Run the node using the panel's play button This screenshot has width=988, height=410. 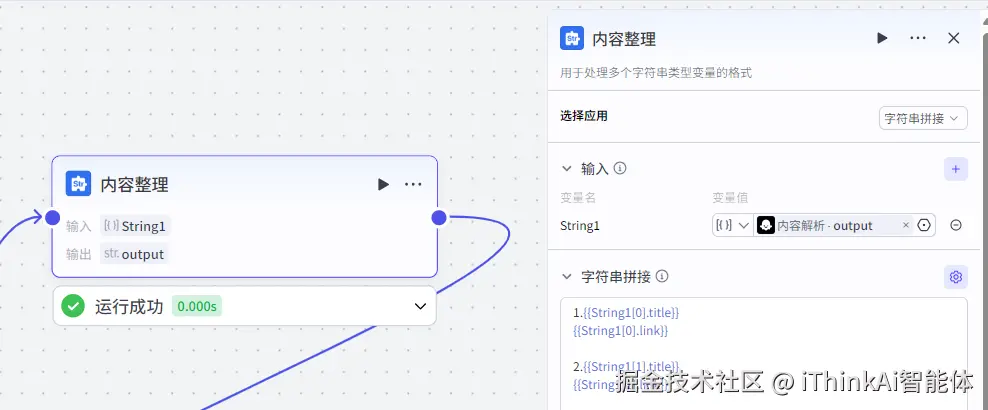click(882, 38)
